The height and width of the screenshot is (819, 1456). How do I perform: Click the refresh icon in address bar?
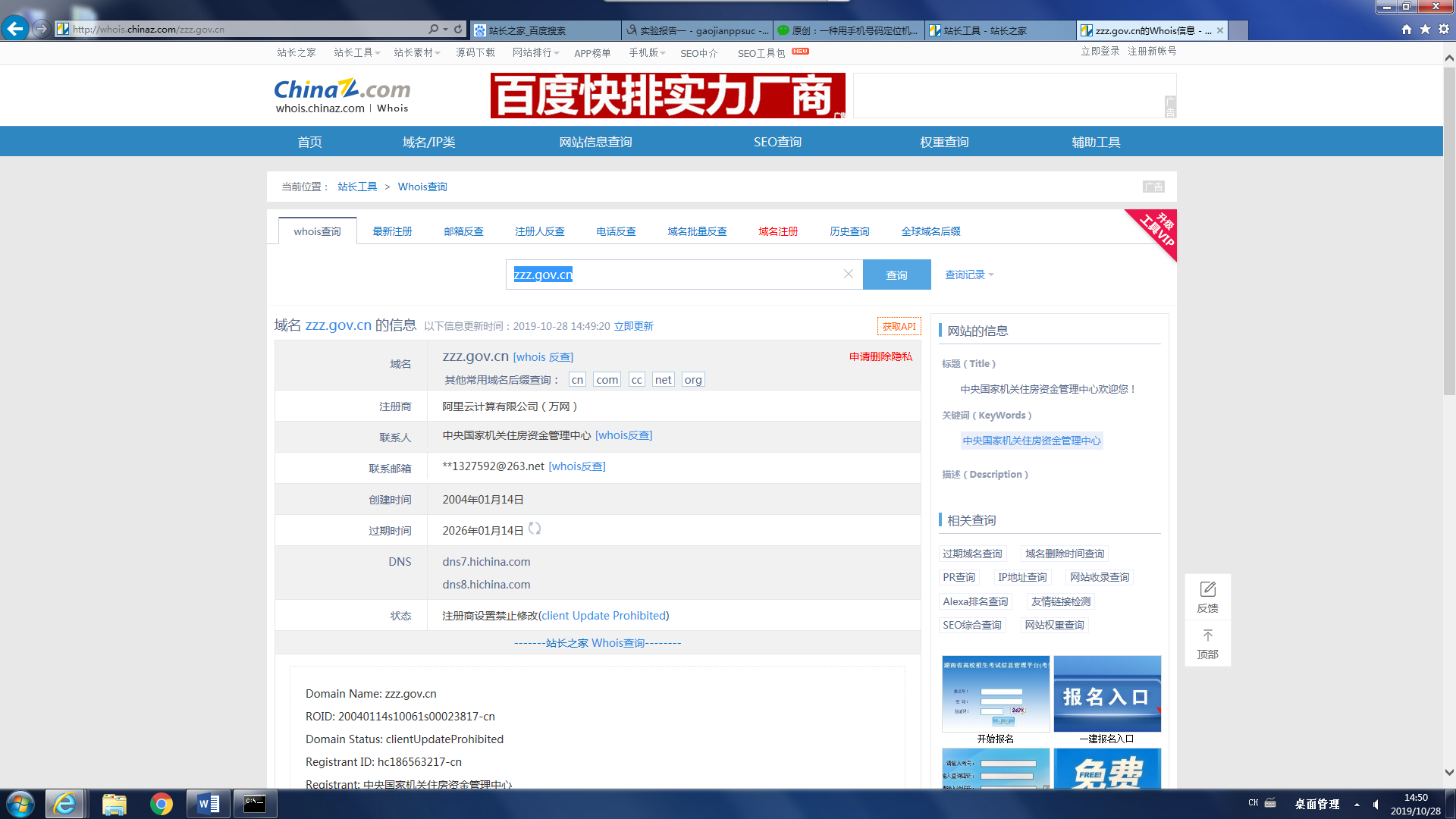tap(458, 29)
